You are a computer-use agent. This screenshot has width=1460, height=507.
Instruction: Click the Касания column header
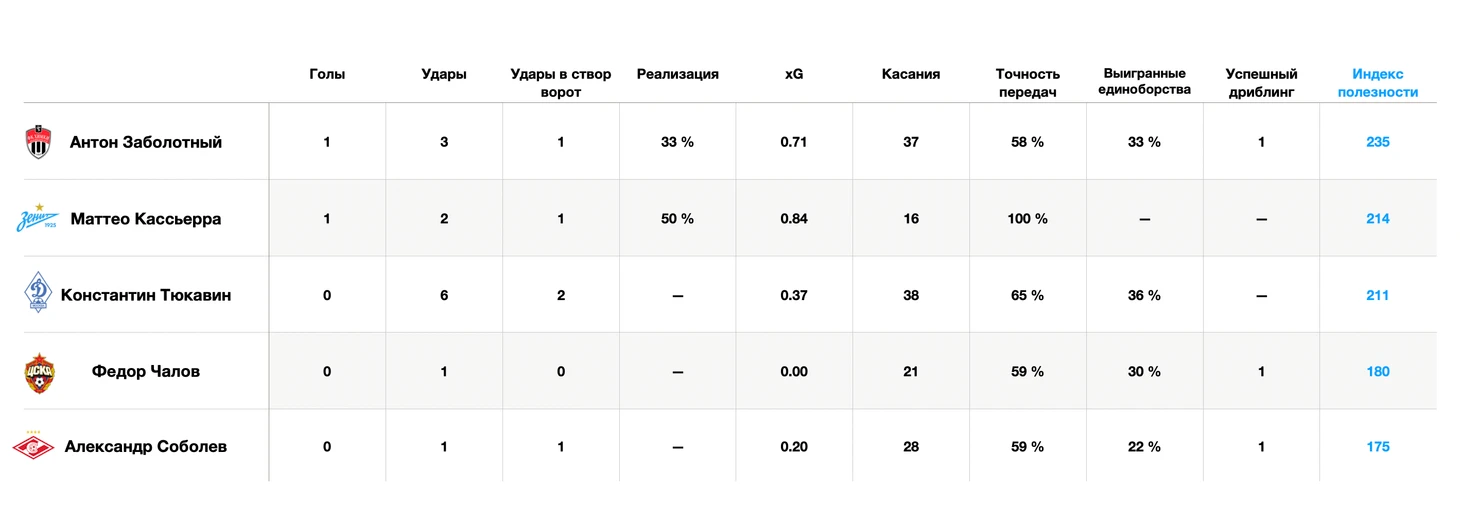pos(910,74)
